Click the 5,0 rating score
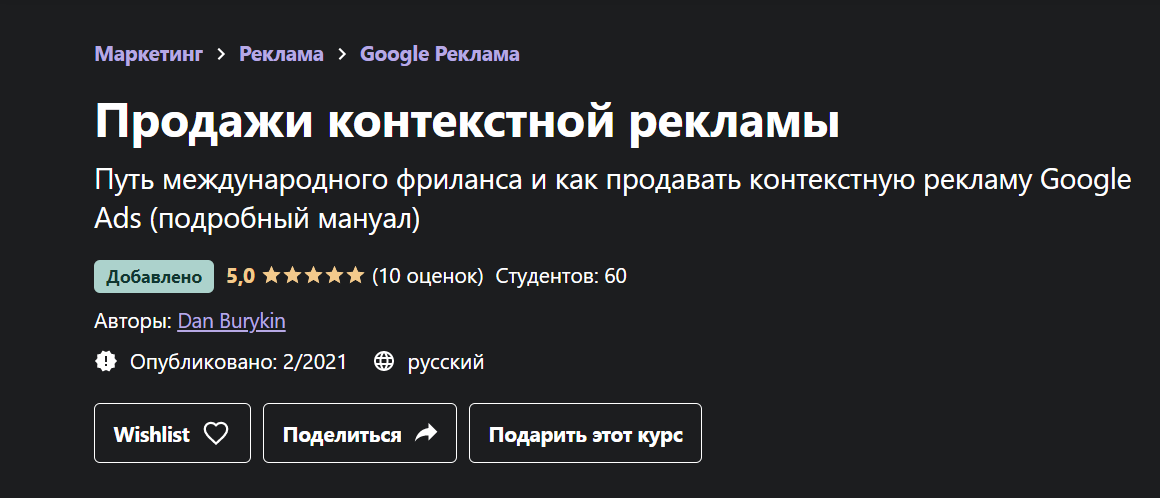The image size is (1160, 498). [240, 276]
